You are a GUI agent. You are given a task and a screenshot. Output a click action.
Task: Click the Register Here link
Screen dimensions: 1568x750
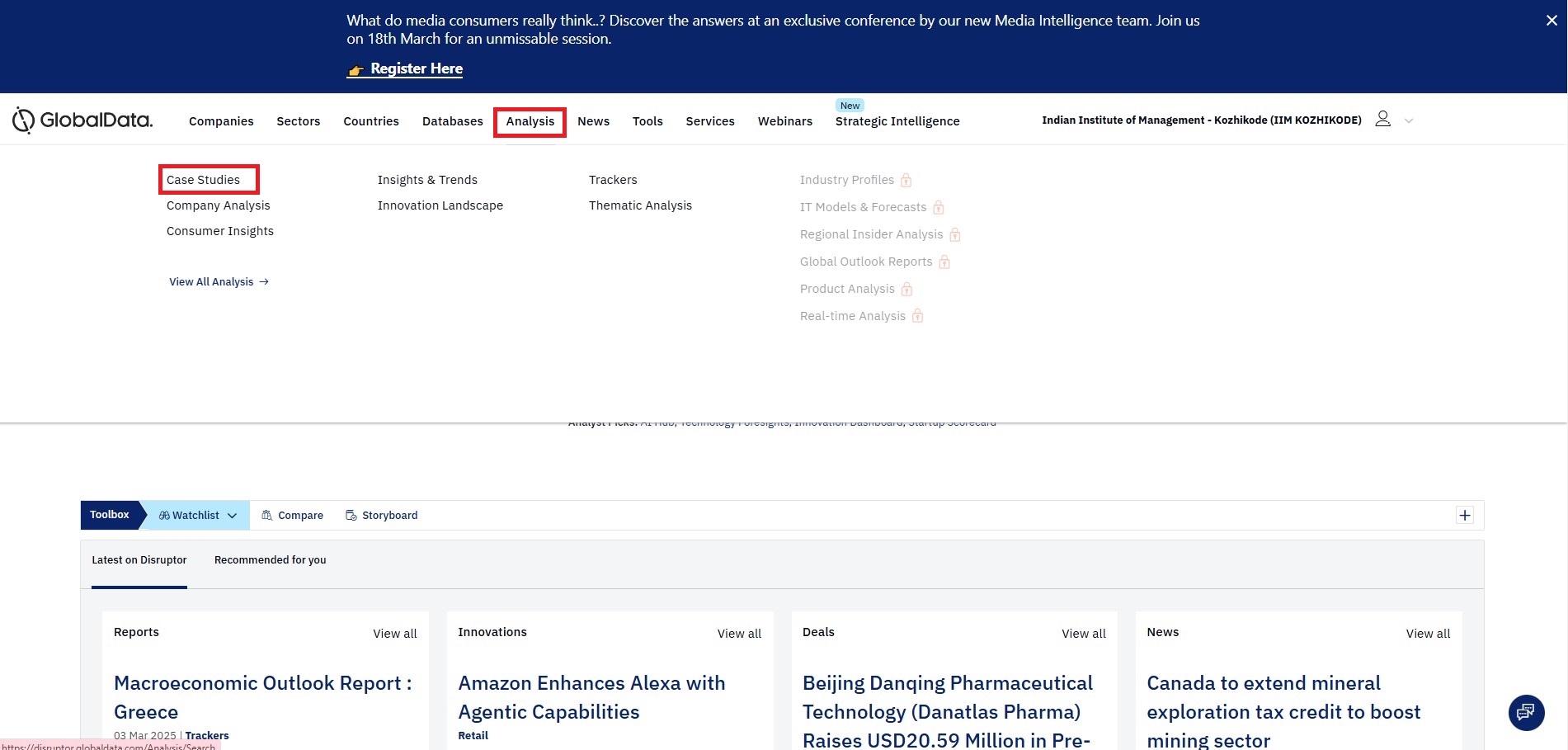coord(416,69)
